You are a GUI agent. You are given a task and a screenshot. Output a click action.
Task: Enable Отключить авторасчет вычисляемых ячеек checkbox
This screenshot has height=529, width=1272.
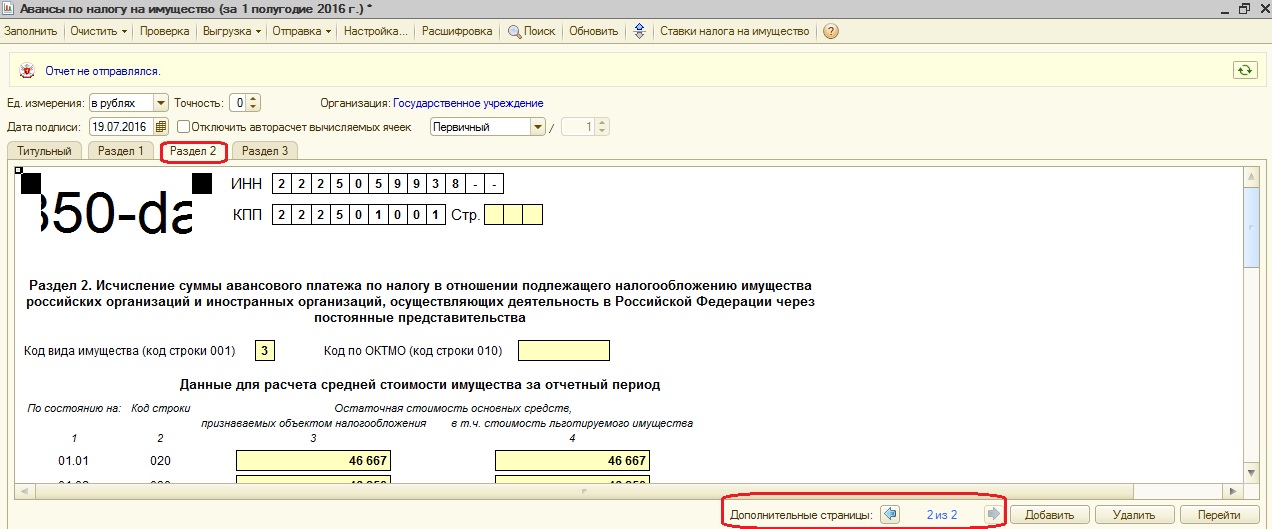(x=183, y=127)
